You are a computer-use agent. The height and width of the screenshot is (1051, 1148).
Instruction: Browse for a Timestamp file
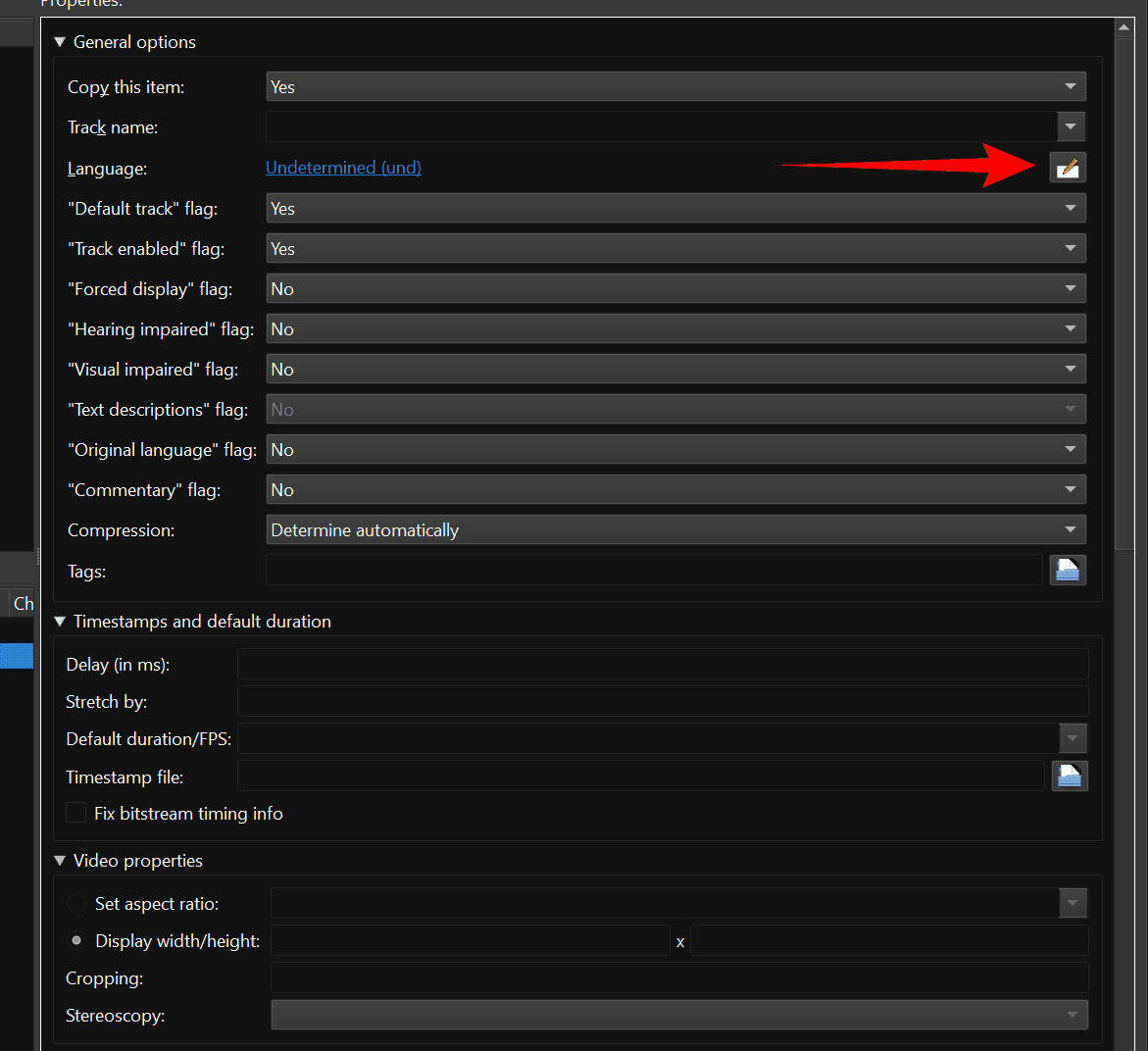[1070, 776]
